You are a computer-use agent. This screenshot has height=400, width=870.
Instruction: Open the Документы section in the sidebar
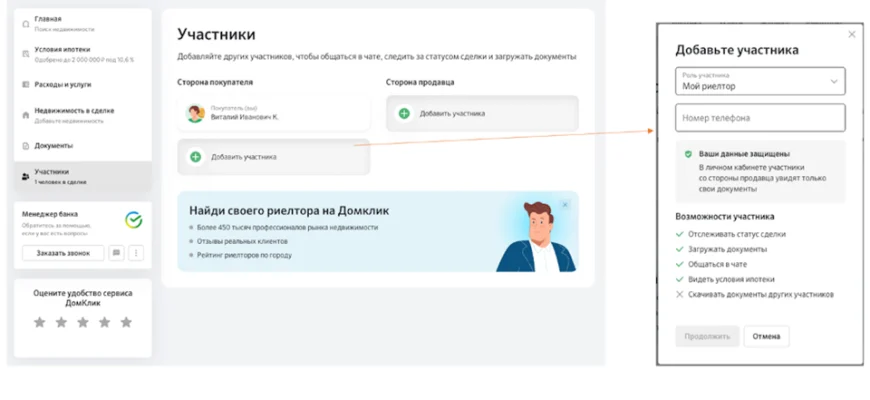coord(53,145)
